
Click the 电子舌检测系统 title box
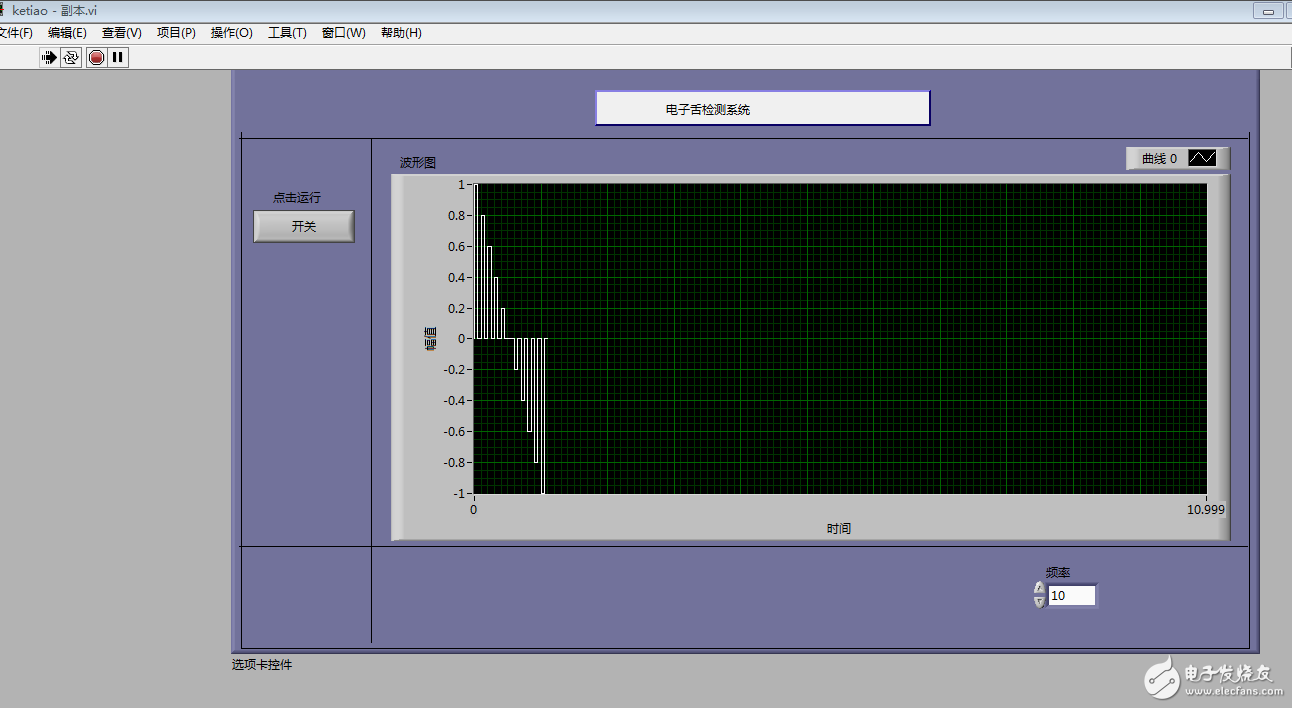(x=763, y=109)
